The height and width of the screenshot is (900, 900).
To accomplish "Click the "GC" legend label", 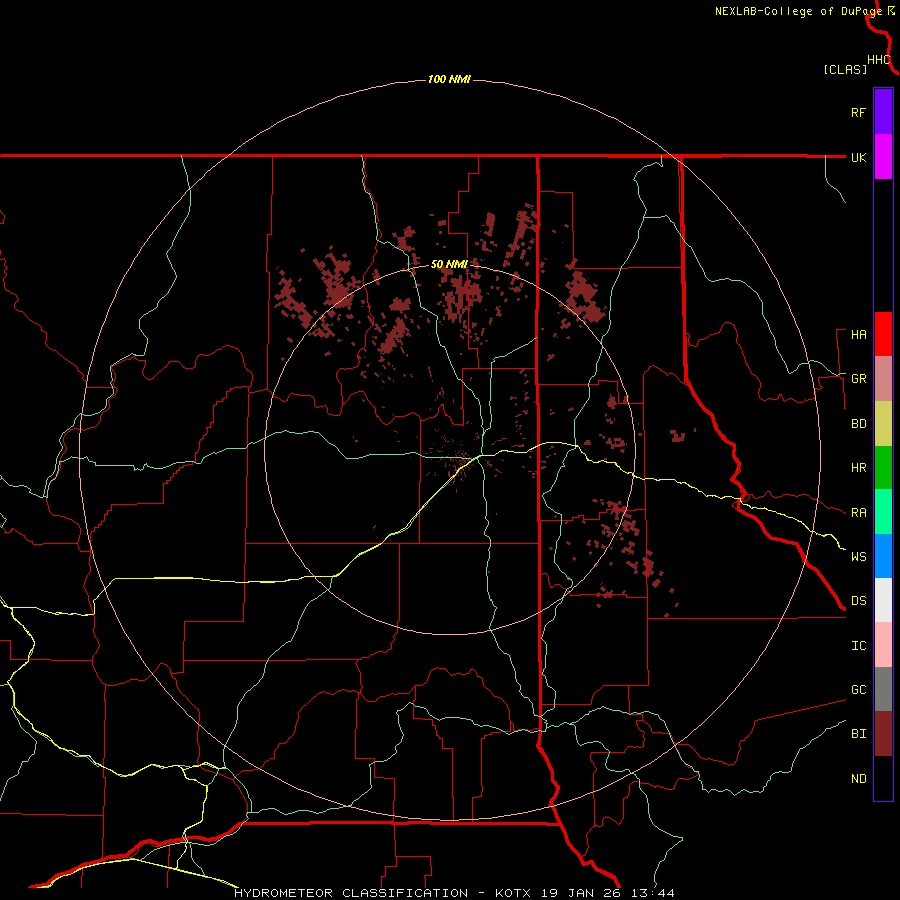I will click(858, 690).
